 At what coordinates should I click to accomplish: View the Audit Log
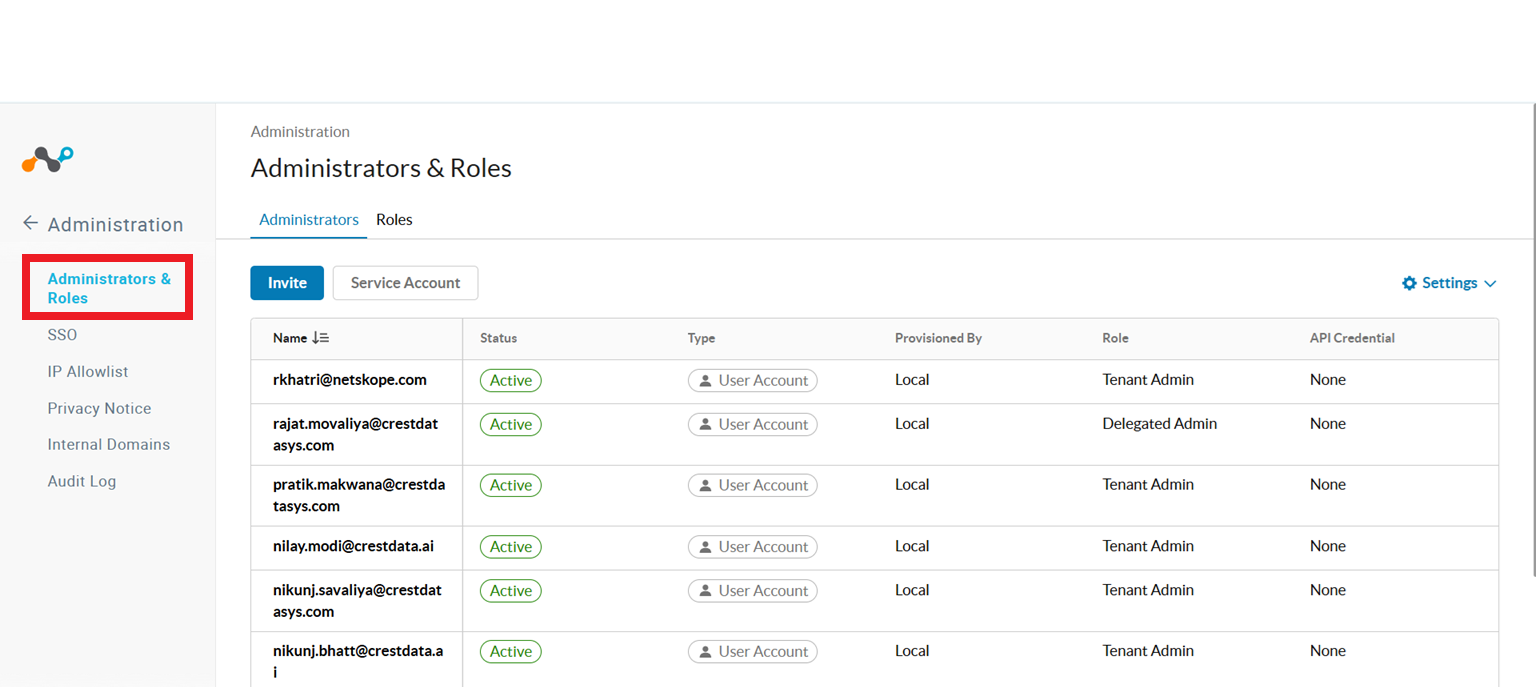(82, 481)
